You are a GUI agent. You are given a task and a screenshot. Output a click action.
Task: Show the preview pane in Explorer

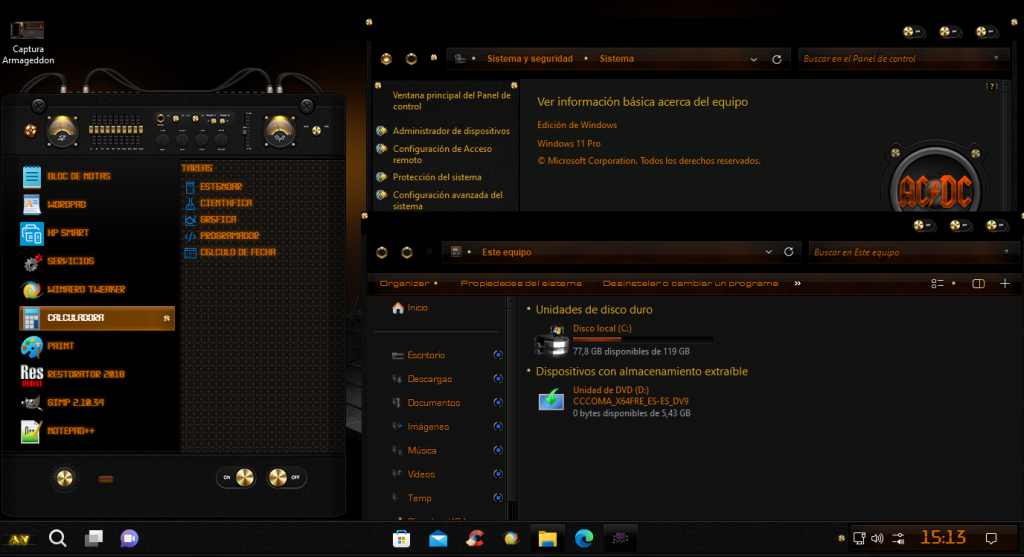click(x=978, y=283)
